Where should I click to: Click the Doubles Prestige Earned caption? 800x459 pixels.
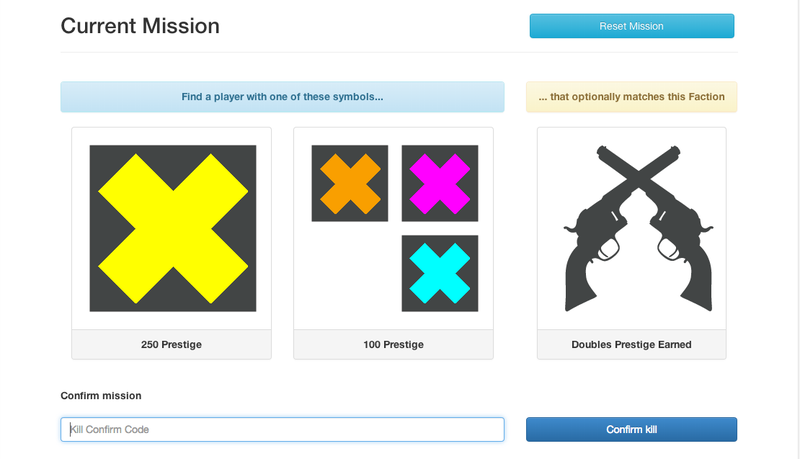pyautogui.click(x=632, y=345)
